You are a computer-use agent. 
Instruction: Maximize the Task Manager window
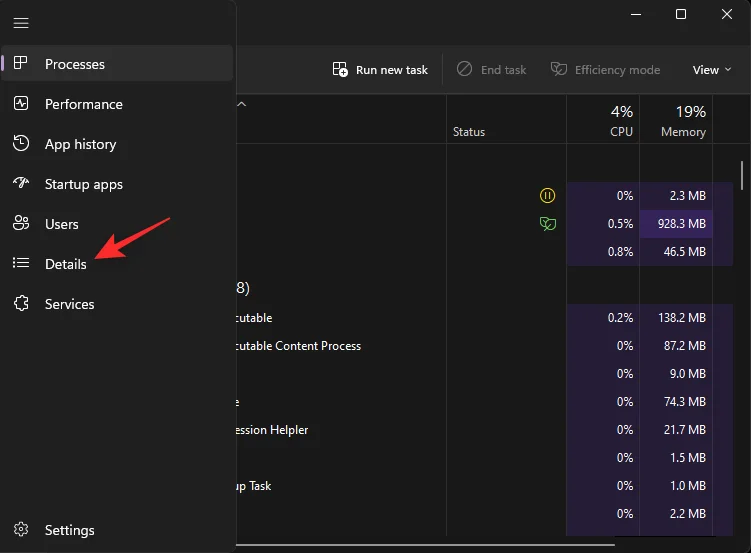(x=681, y=14)
